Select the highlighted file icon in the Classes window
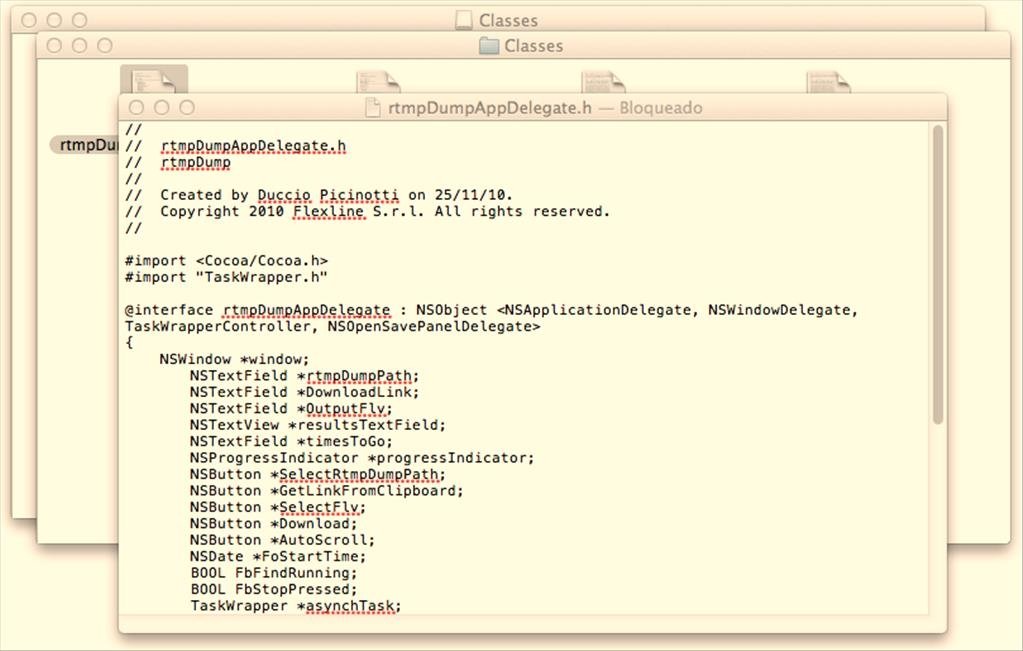Viewport: 1023px width, 651px height. pos(154,80)
